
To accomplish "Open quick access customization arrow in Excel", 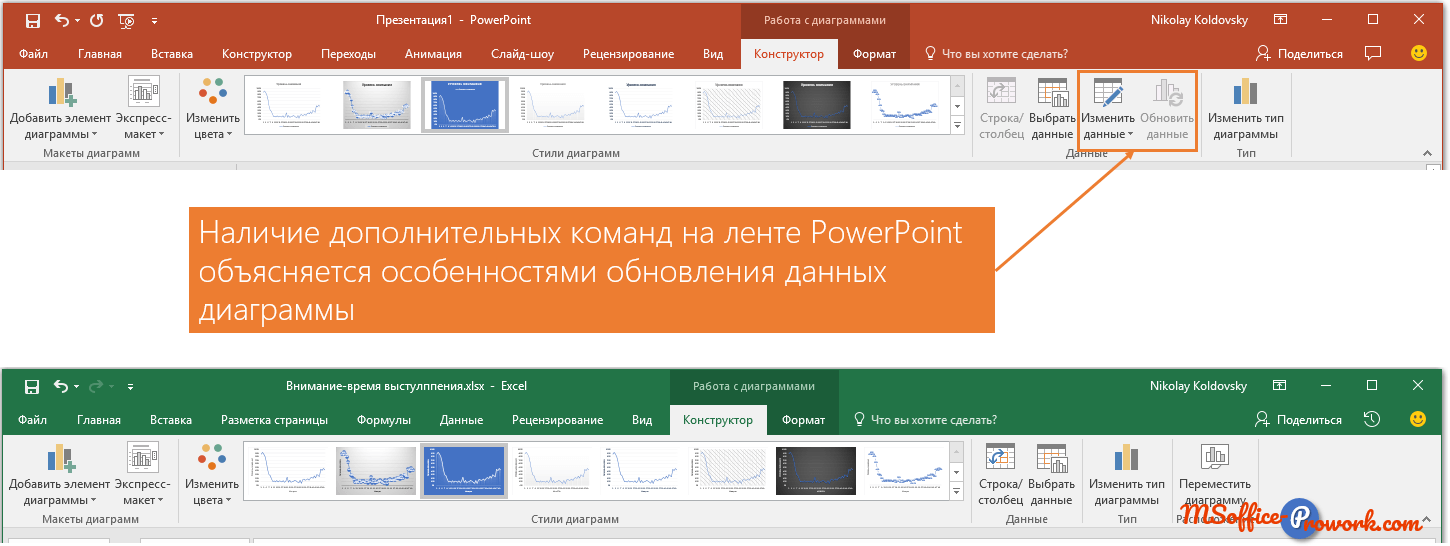I will click(130, 386).
